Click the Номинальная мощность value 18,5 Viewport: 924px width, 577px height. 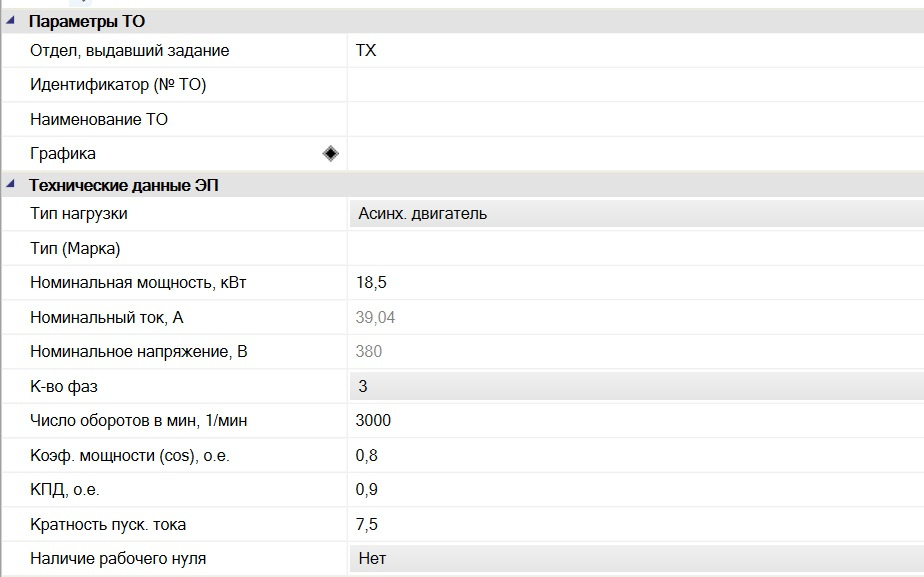pyautogui.click(x=371, y=282)
